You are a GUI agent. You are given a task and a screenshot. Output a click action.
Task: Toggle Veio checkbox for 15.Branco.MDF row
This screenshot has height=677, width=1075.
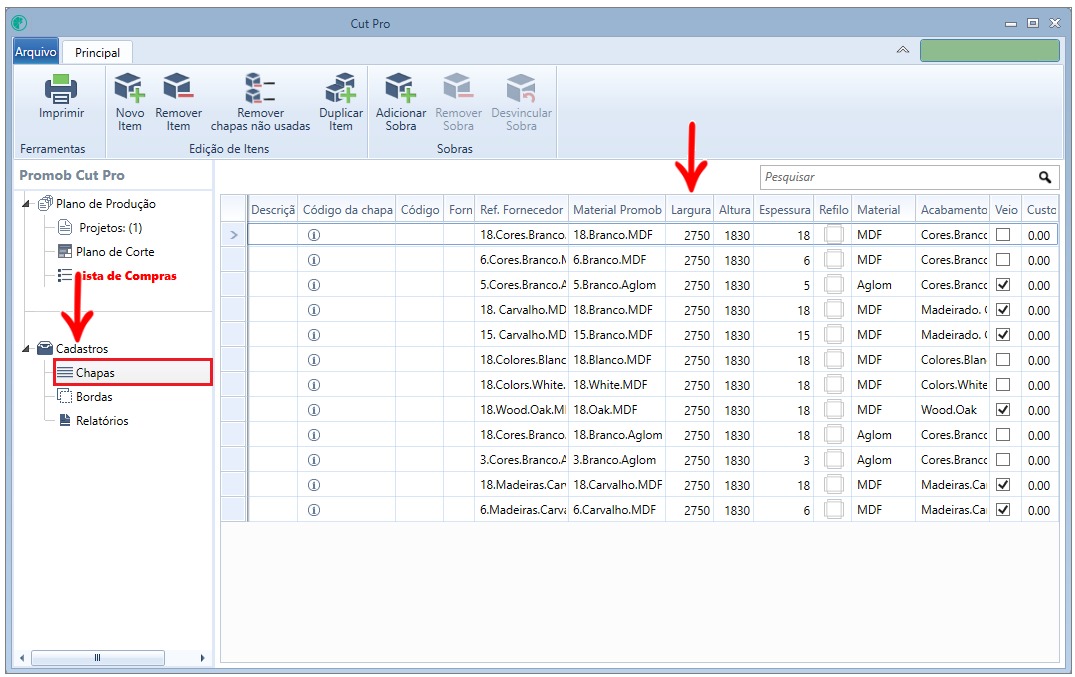point(1003,335)
